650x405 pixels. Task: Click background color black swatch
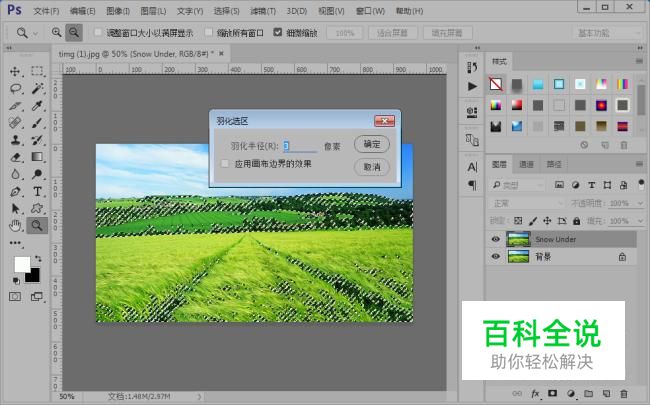point(34,277)
